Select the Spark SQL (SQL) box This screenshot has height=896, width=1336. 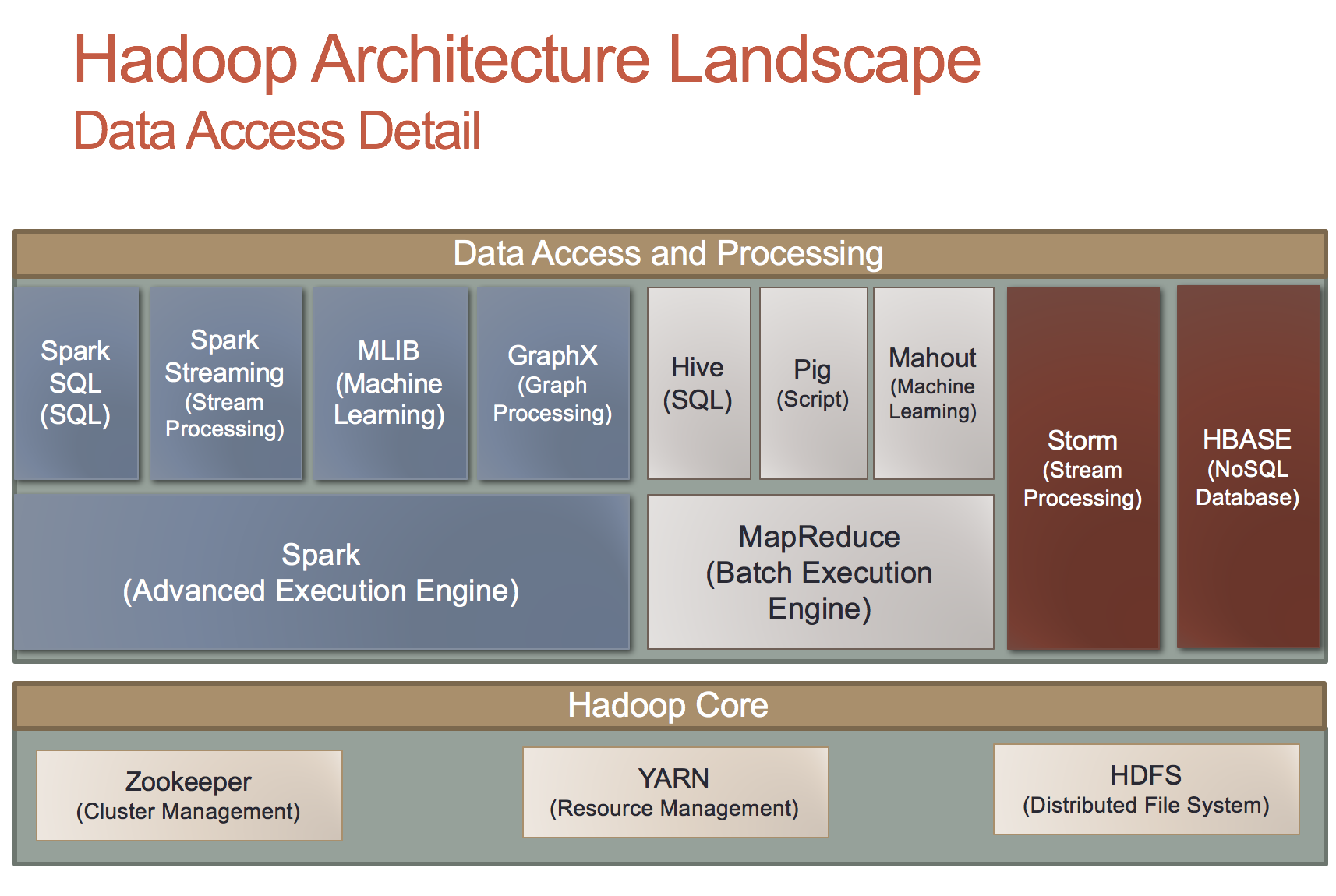pos(76,383)
